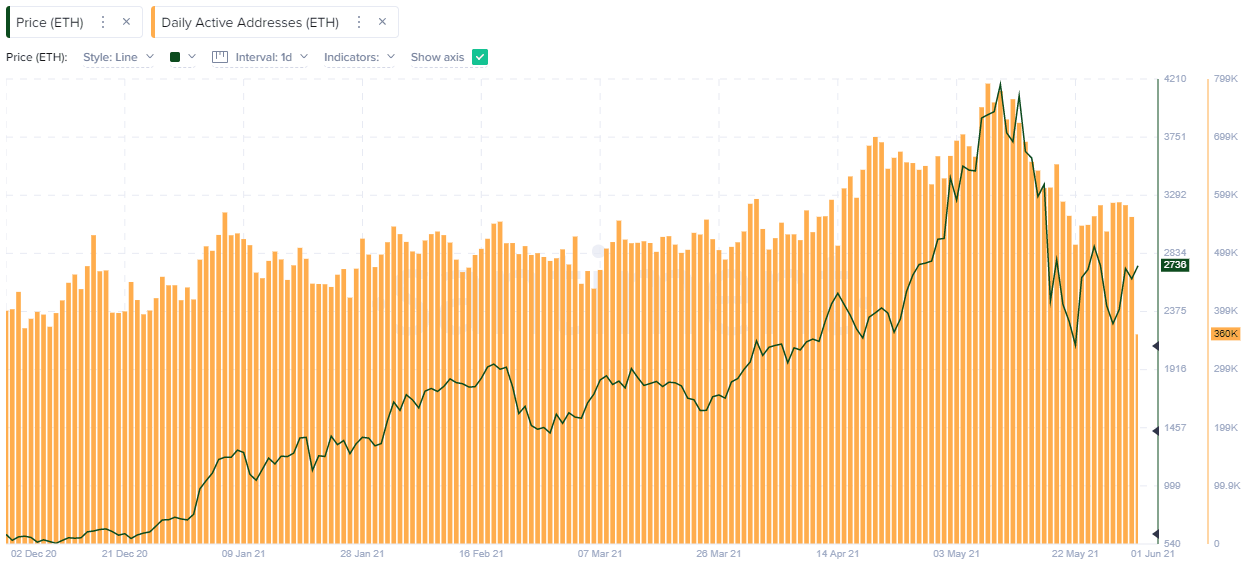Click the 360K active addresses label
Screen dimensions: 1251x562
coord(1226,334)
